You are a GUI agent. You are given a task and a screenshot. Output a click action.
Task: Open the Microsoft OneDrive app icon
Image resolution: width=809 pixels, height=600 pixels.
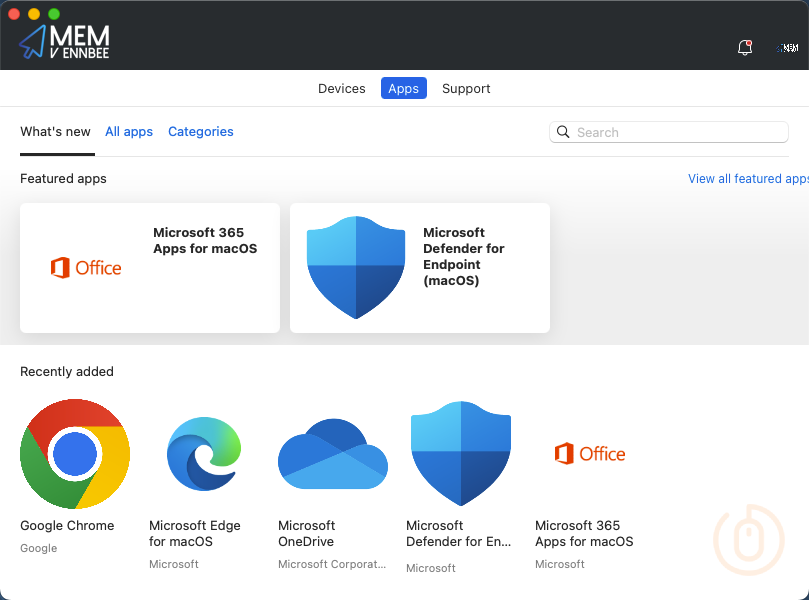332,453
